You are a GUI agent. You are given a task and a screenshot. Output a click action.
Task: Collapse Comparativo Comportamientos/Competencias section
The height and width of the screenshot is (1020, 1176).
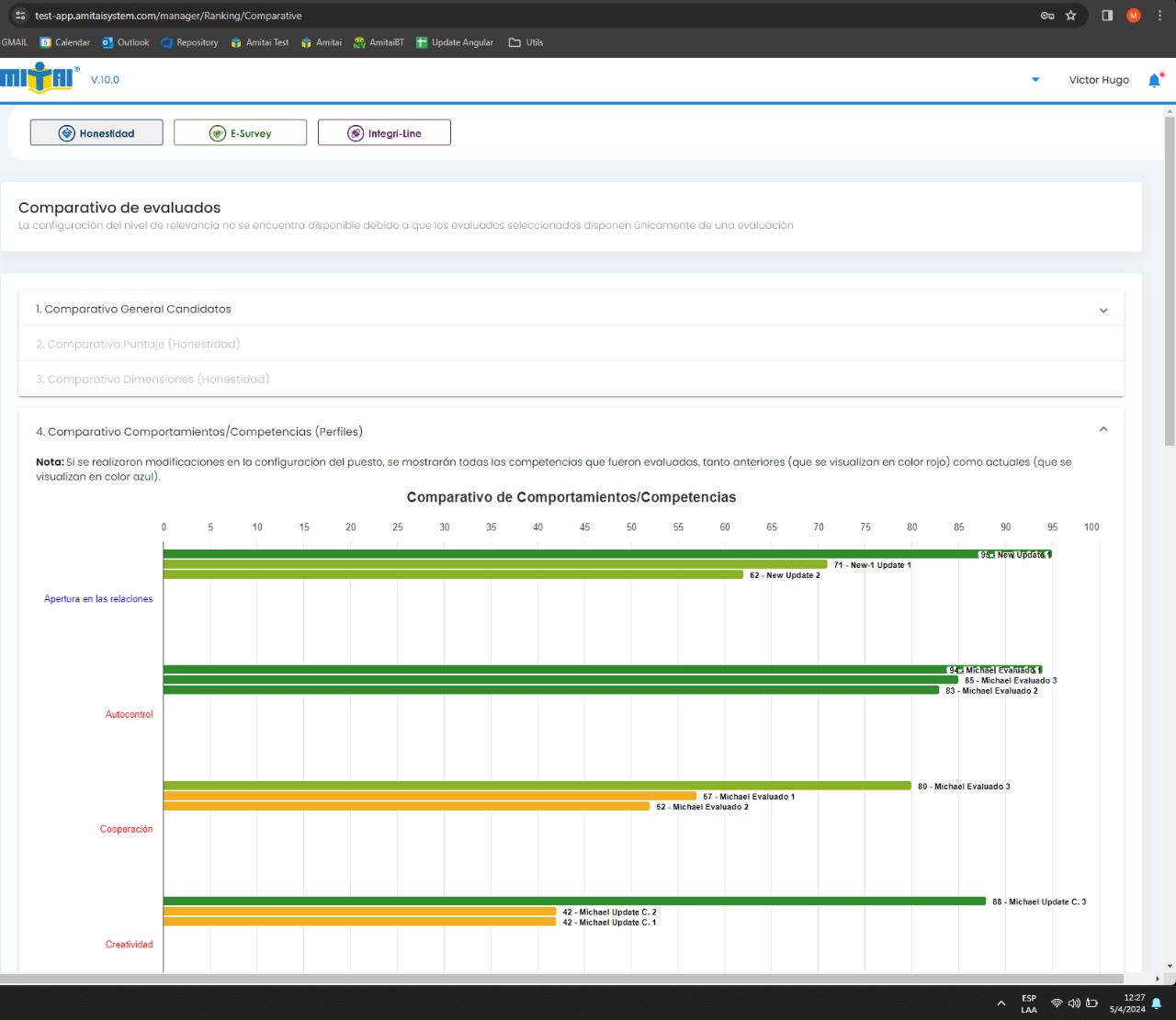coord(1103,430)
